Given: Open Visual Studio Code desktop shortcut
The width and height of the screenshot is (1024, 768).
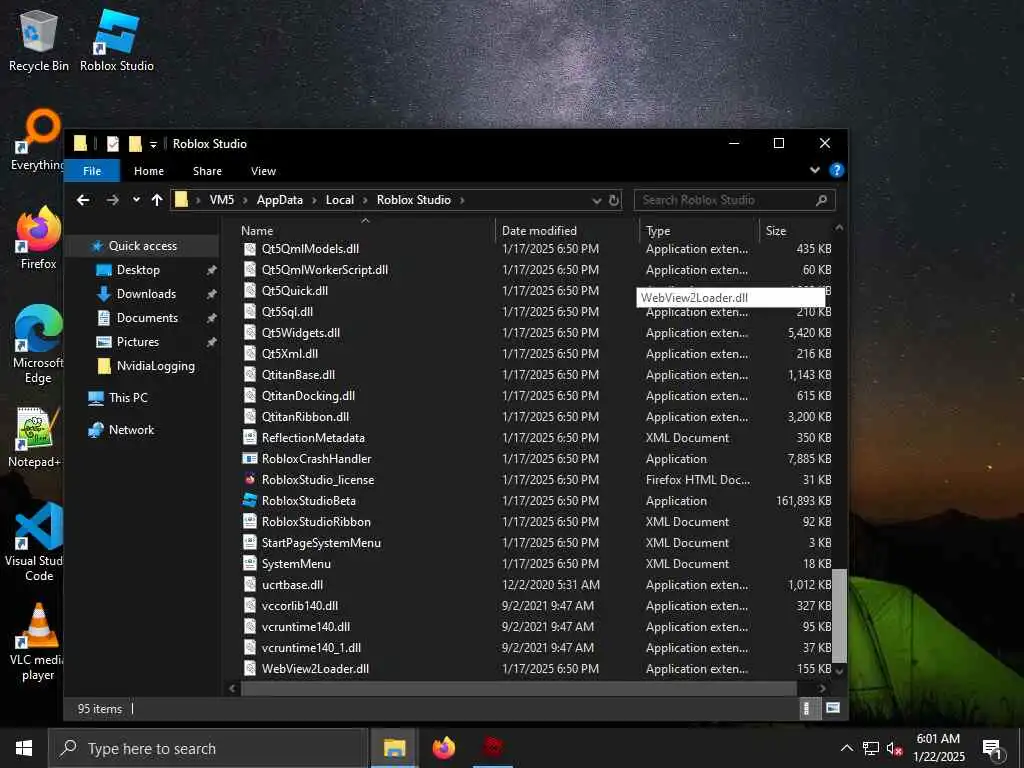Looking at the screenshot, I should pyautogui.click(x=35, y=542).
